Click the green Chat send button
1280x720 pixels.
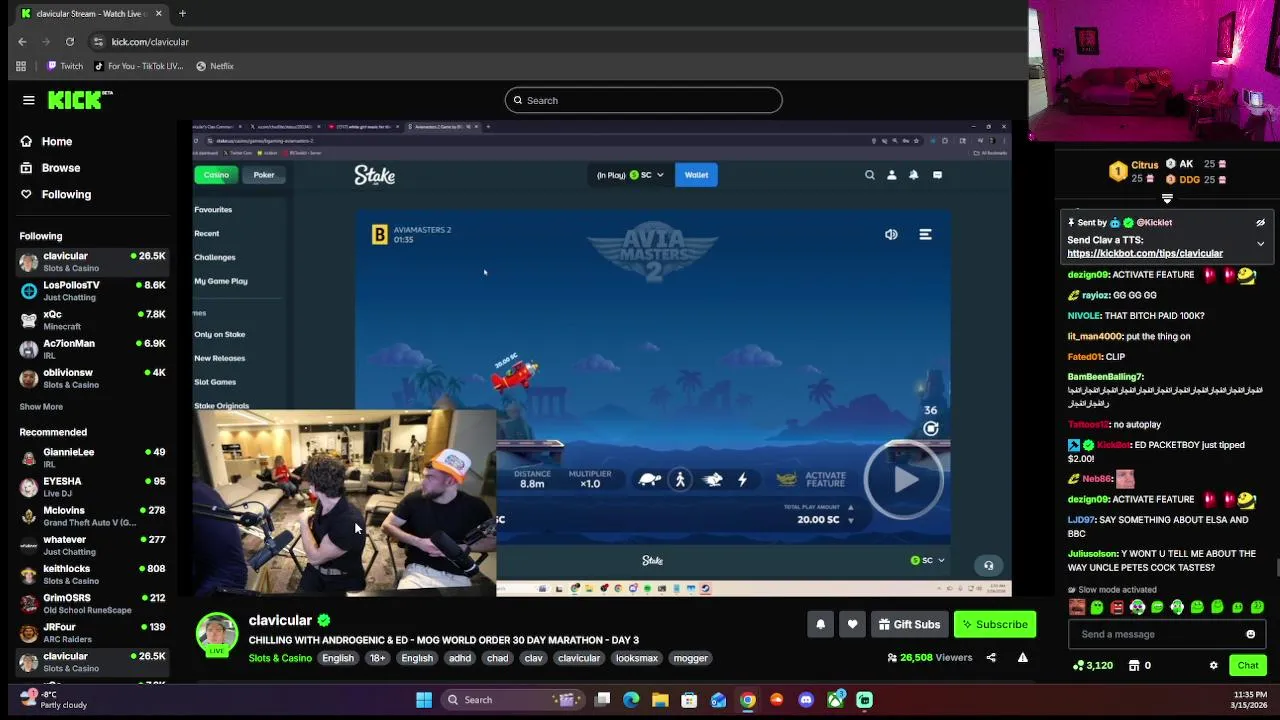[1248, 665]
